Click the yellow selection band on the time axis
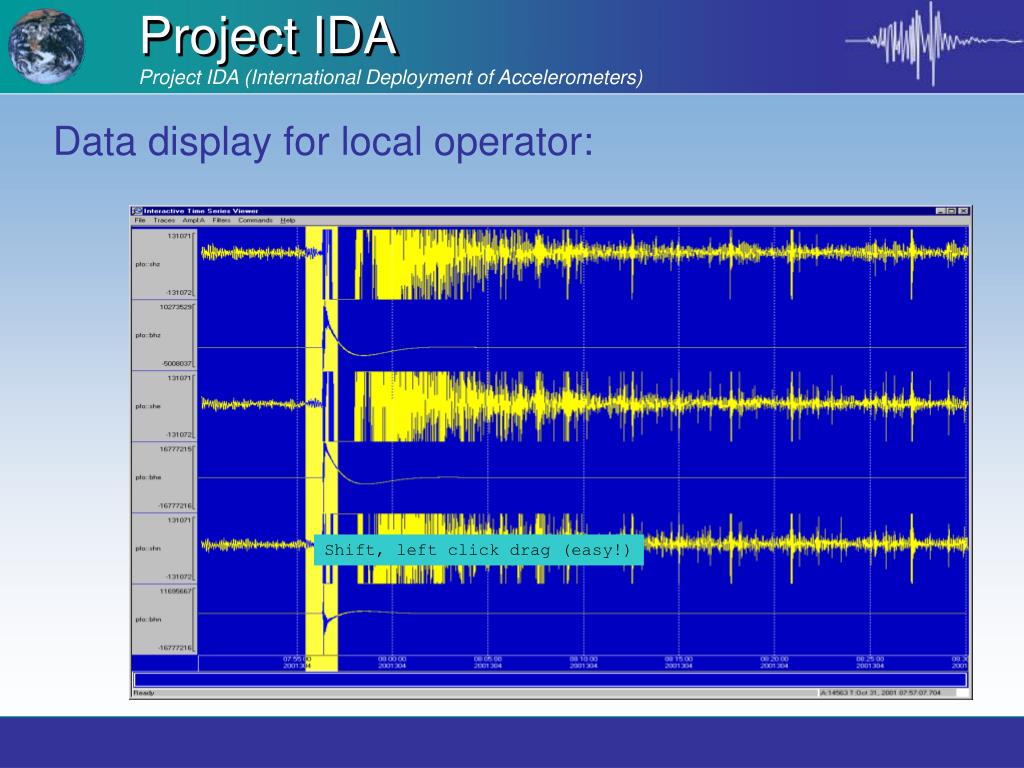1024x768 pixels. (321, 662)
